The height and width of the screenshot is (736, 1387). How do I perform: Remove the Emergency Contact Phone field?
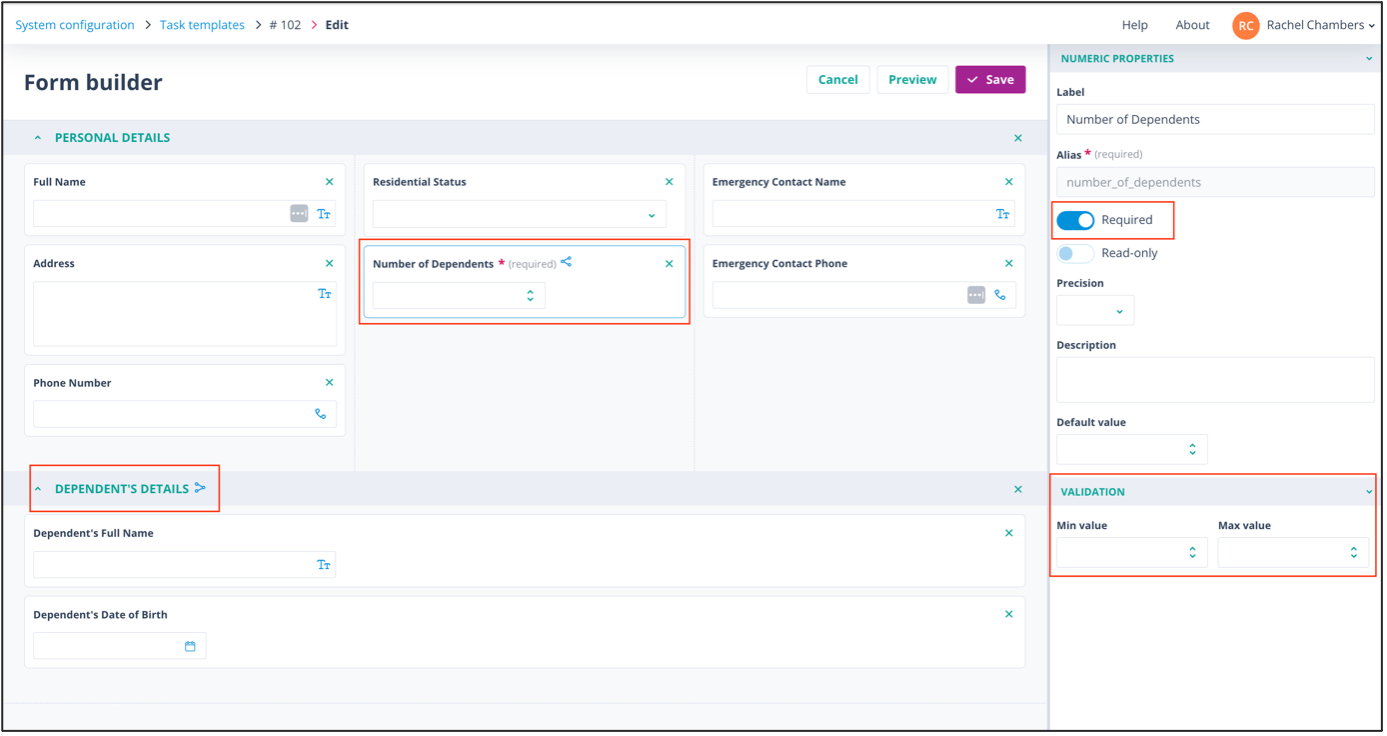[x=1009, y=264]
